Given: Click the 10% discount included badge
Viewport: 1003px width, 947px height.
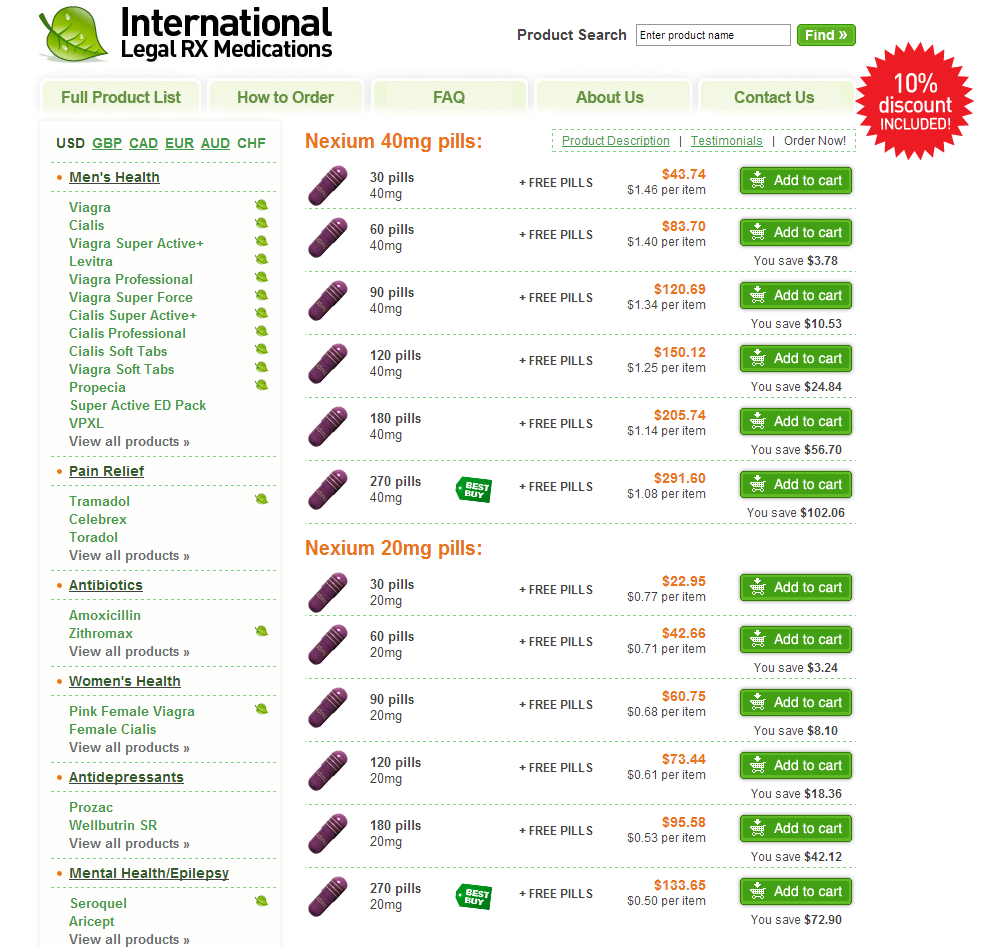Looking at the screenshot, I should 915,101.
